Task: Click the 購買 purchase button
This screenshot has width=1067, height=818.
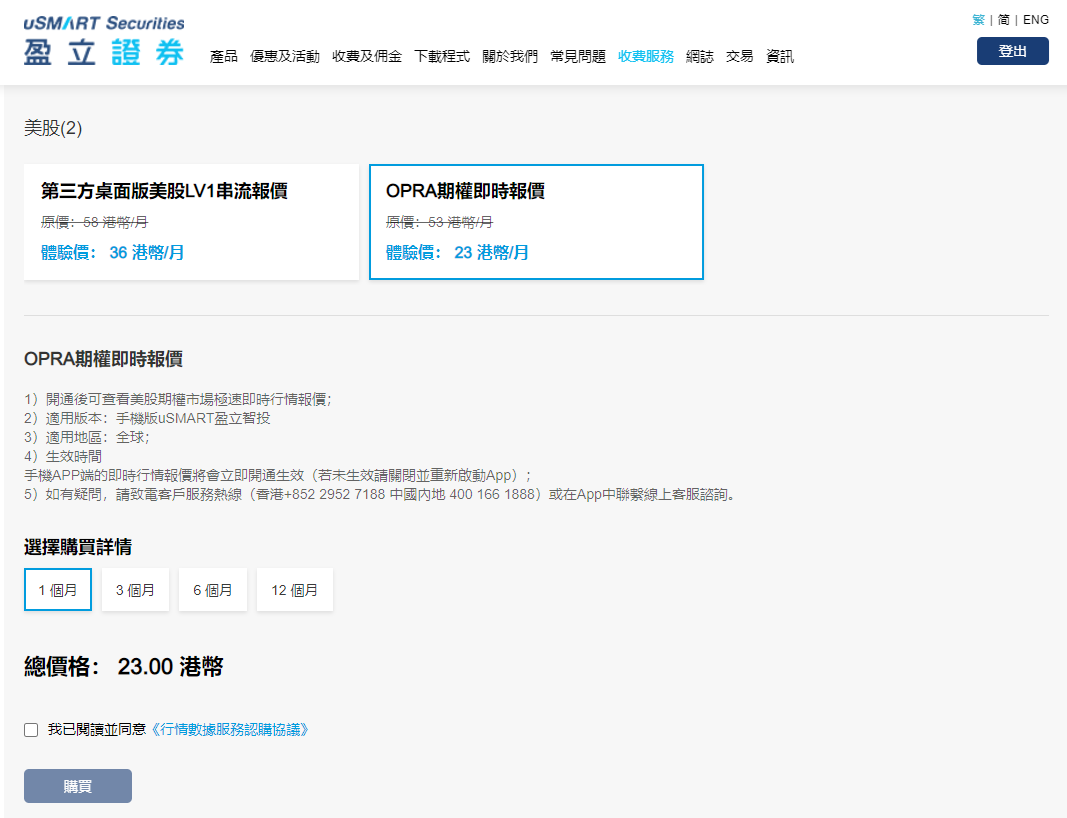Action: point(78,786)
